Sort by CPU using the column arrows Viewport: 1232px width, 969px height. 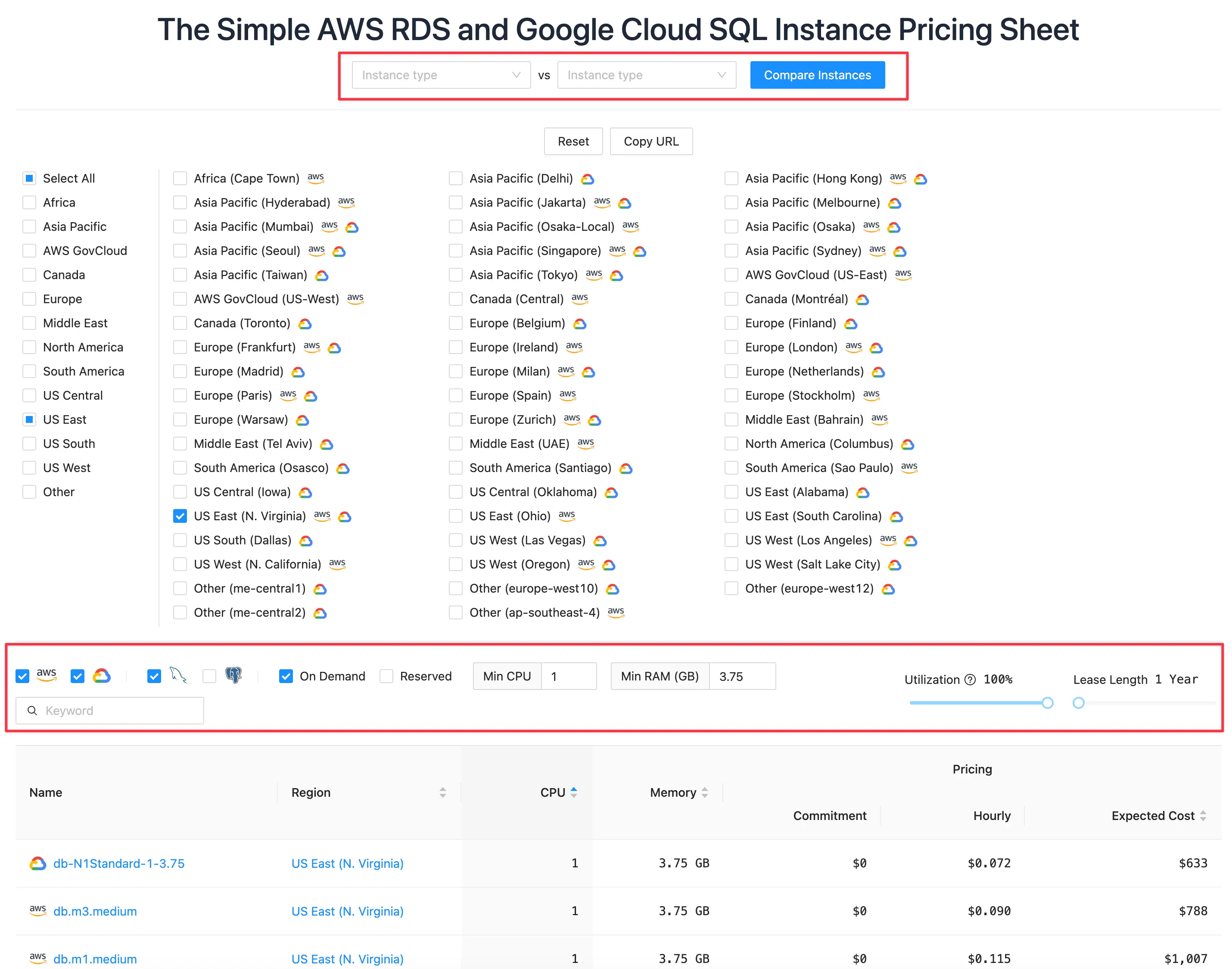pos(573,792)
